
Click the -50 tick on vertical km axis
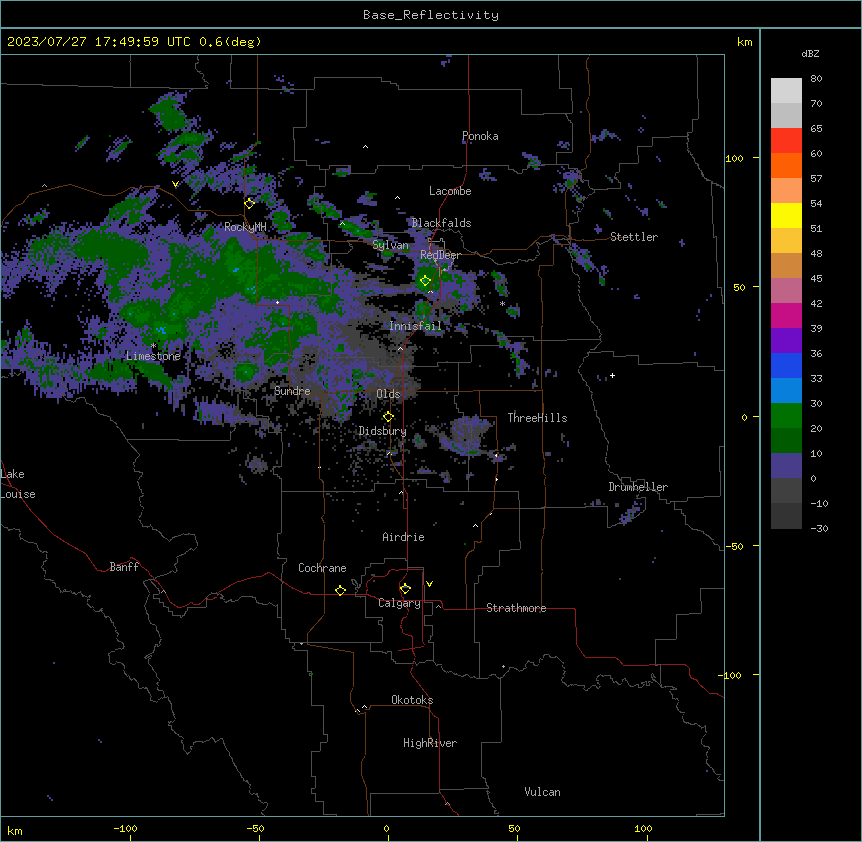(734, 546)
